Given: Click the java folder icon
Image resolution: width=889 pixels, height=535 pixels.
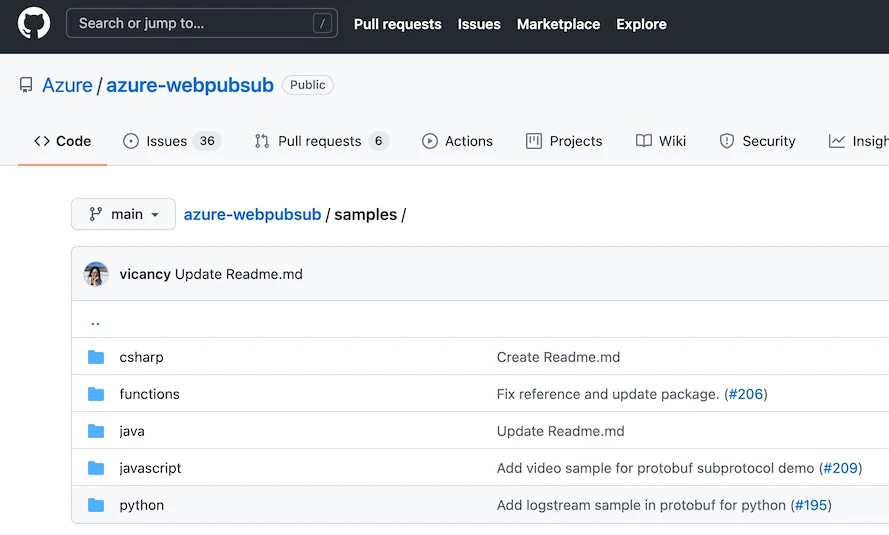Looking at the screenshot, I should [96, 431].
